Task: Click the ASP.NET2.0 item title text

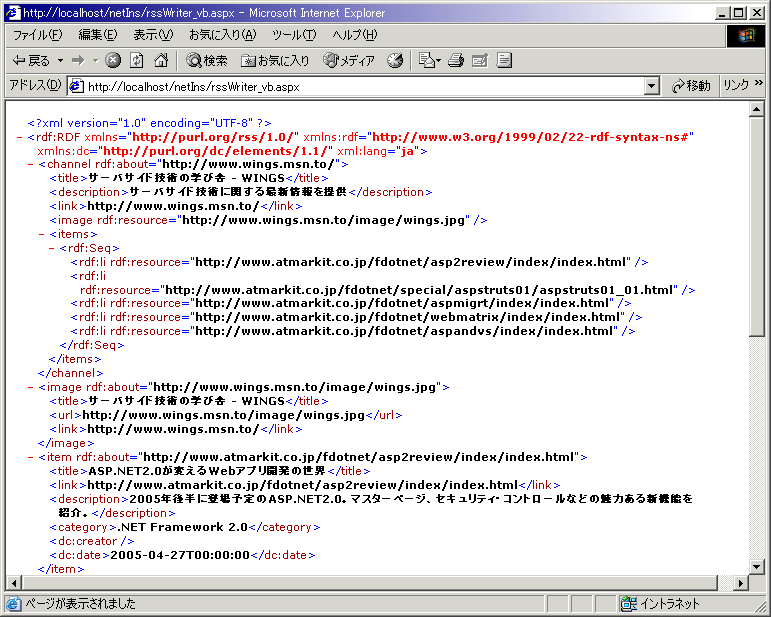Action: pos(207,471)
